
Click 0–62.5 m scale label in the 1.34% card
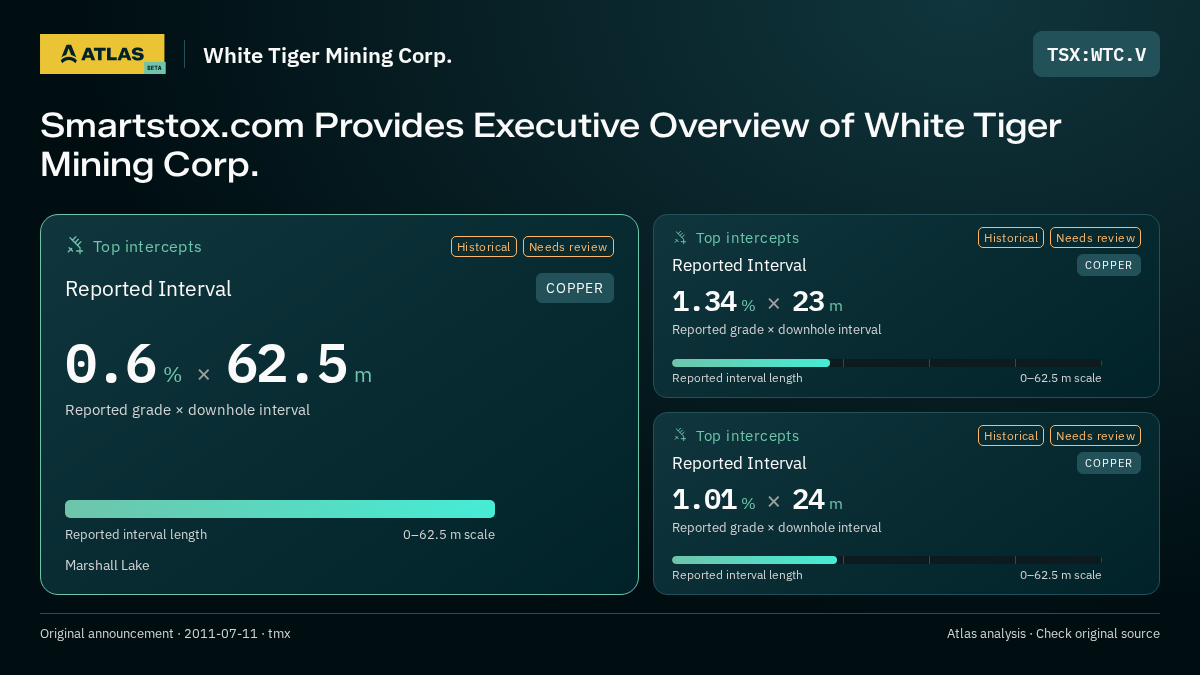coord(1061,378)
